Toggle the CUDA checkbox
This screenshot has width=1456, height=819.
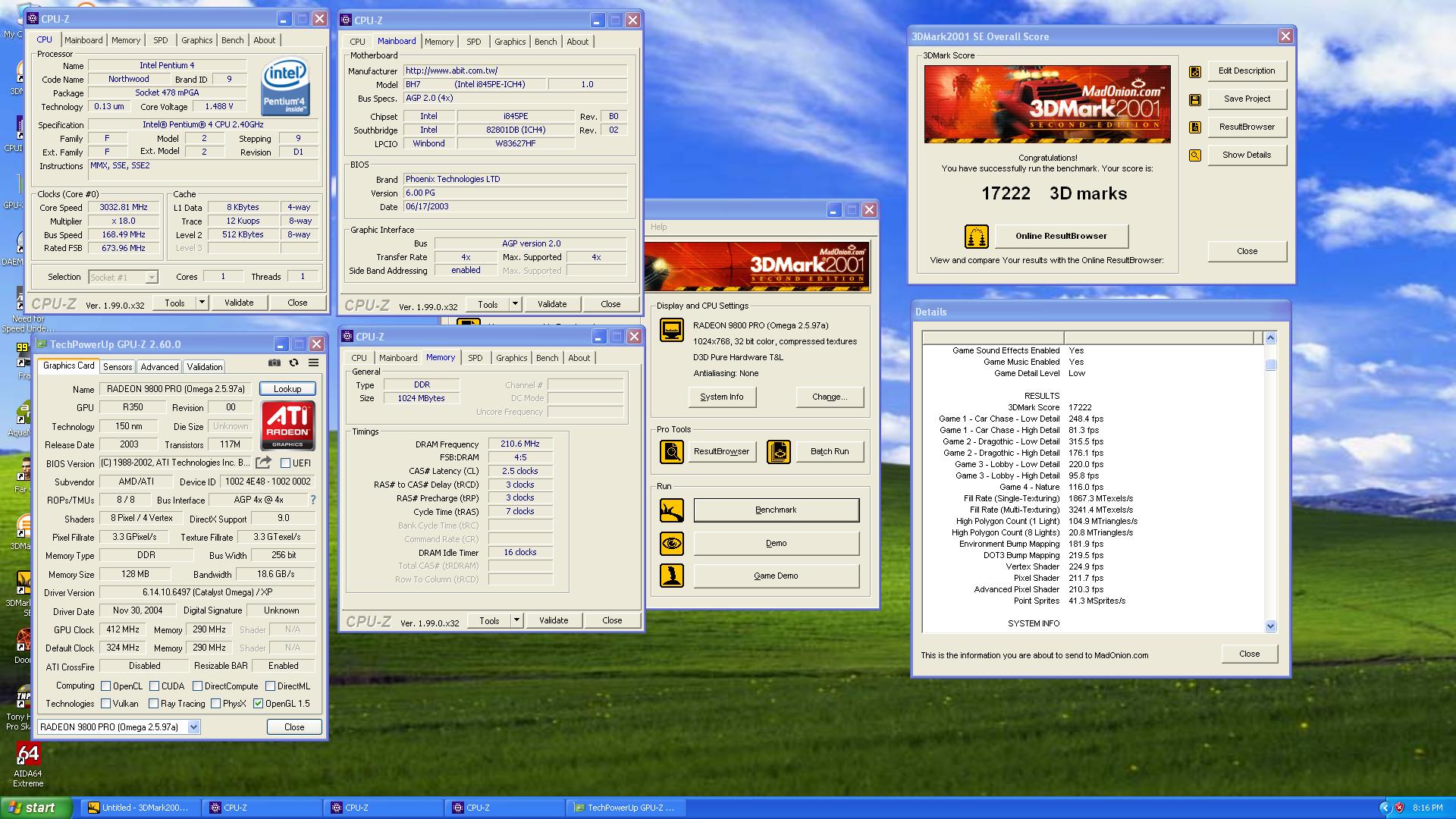coord(154,686)
